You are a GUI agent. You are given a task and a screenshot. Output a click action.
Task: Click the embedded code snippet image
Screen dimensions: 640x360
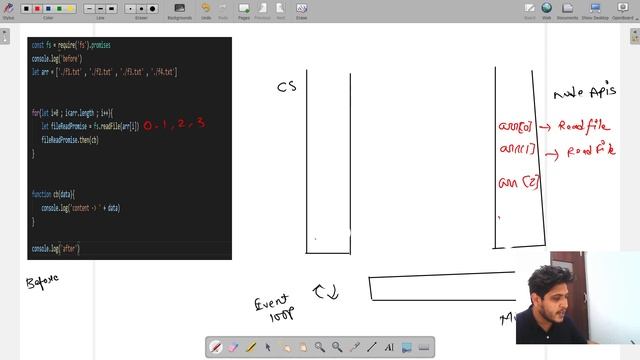click(x=129, y=148)
